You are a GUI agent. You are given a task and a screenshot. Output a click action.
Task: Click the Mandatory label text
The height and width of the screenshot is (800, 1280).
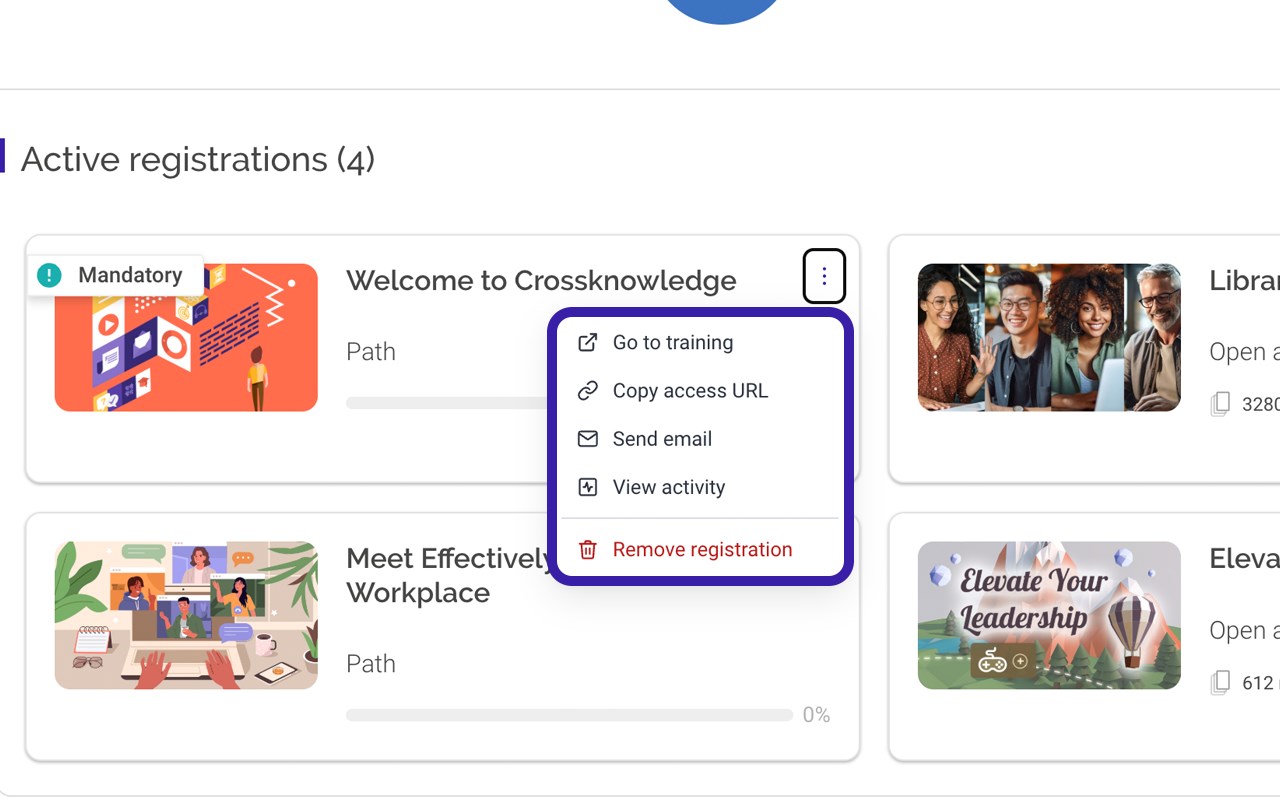click(130, 275)
